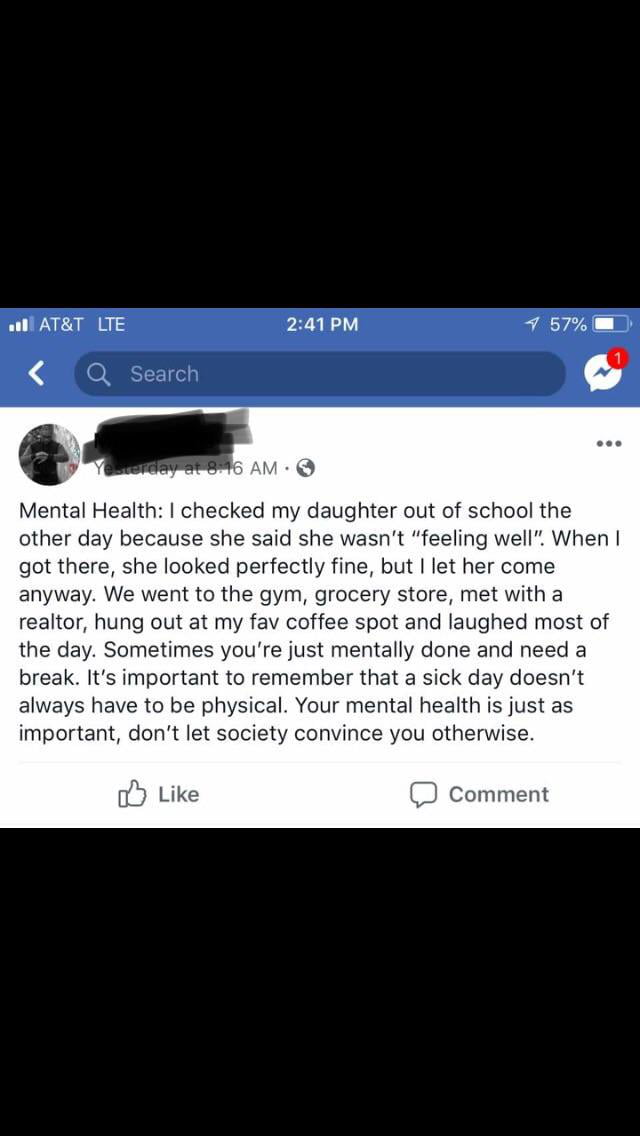Viewport: 640px width, 1136px height.
Task: Open the Messenger icon with notification badge
Action: (x=603, y=373)
